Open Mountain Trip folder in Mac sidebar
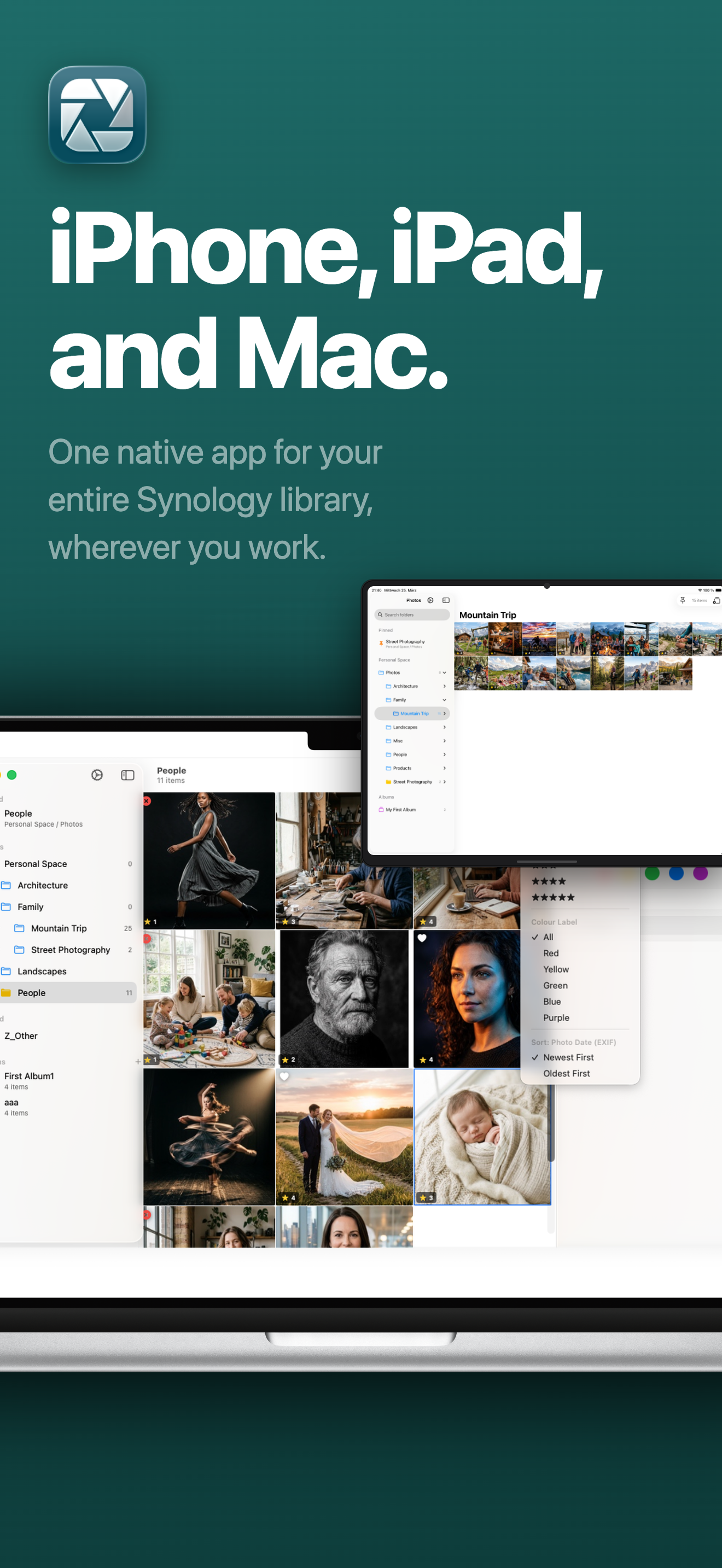Viewport: 722px width, 1568px height. click(x=68, y=928)
